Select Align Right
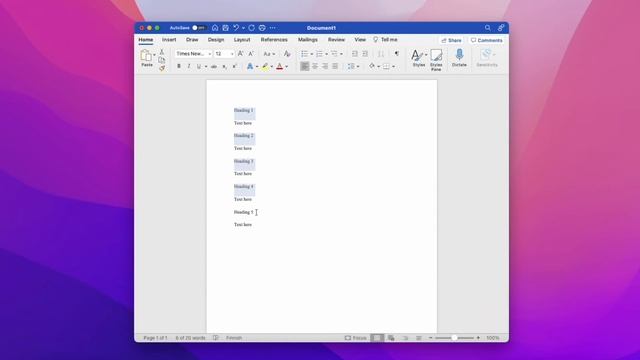The height and width of the screenshot is (360, 640). 325,66
